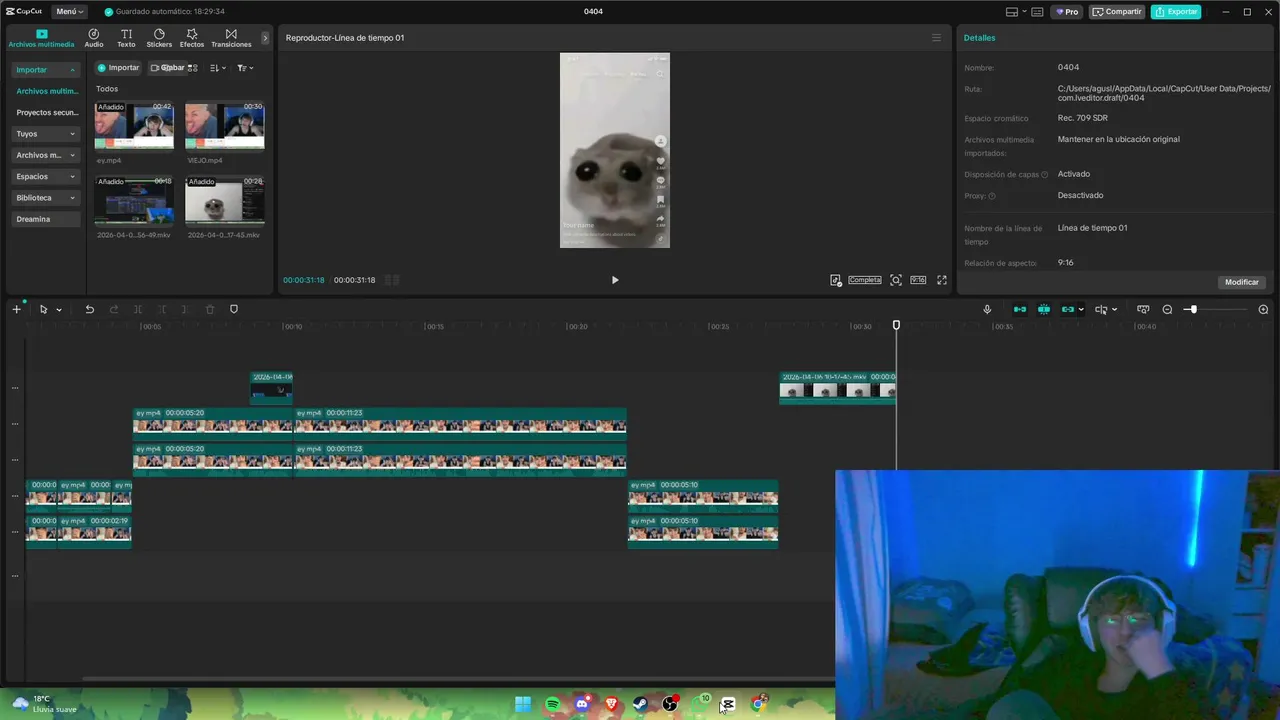Select the 17-45.mkv hamster media thumbnail
The height and width of the screenshot is (720, 1280).
click(x=225, y=200)
